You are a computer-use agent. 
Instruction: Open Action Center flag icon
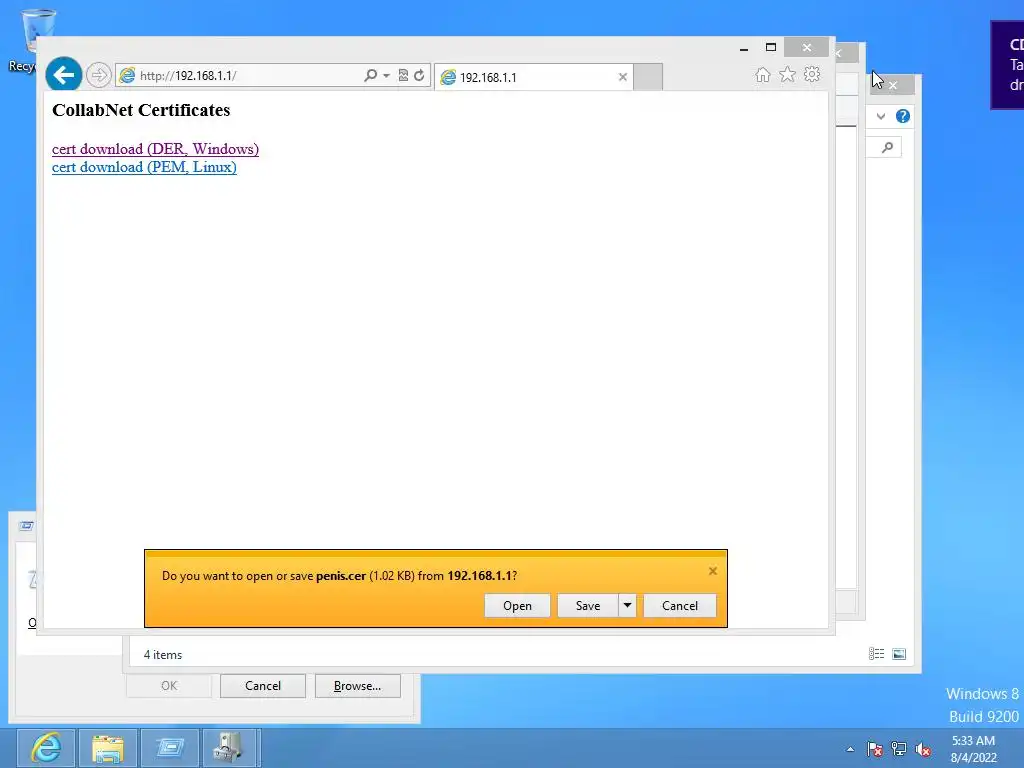point(874,749)
